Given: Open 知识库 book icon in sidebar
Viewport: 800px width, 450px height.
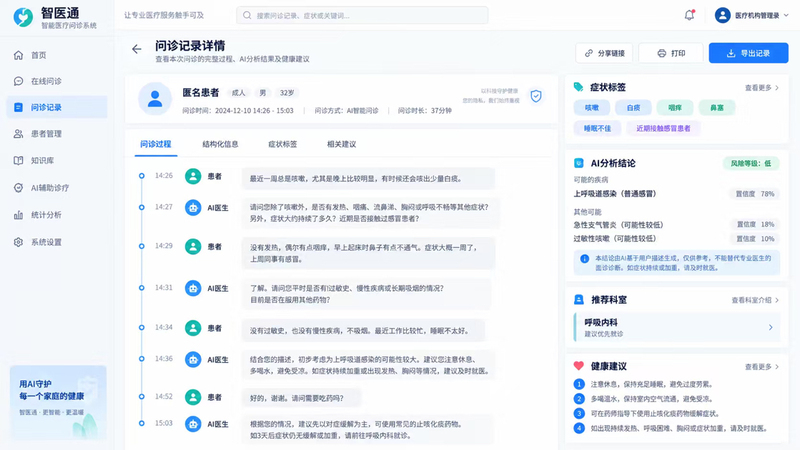Looking at the screenshot, I should pos(18,160).
